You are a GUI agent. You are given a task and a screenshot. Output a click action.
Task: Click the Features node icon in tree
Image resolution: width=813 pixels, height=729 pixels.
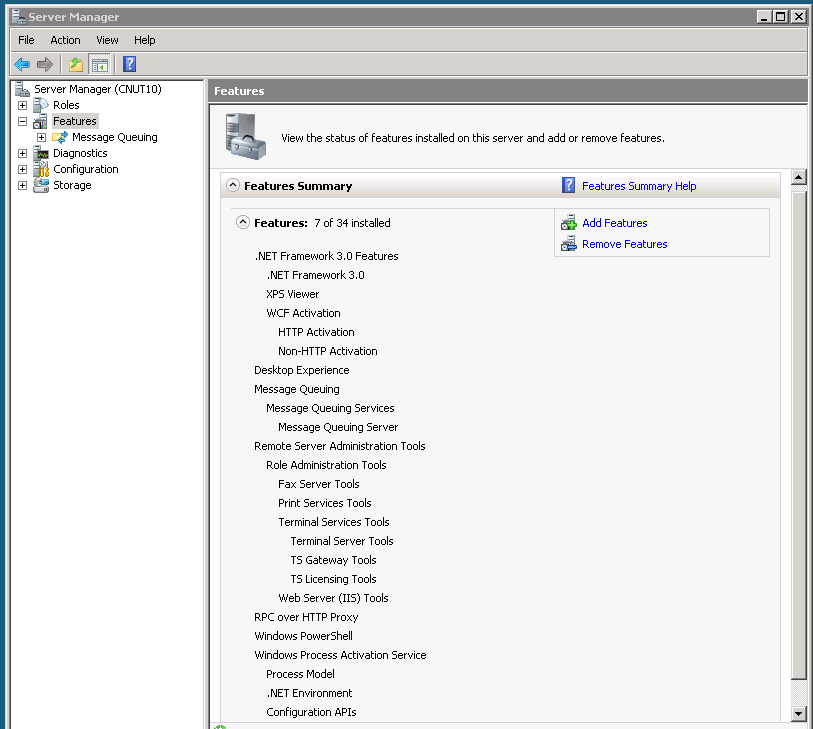[x=40, y=121]
